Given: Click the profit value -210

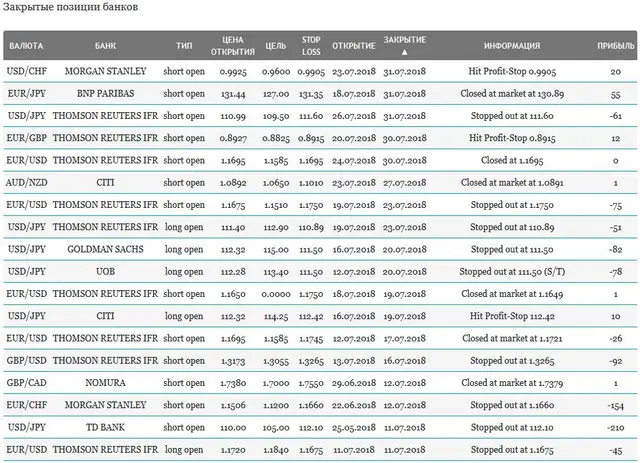Looking at the screenshot, I should [616, 428].
